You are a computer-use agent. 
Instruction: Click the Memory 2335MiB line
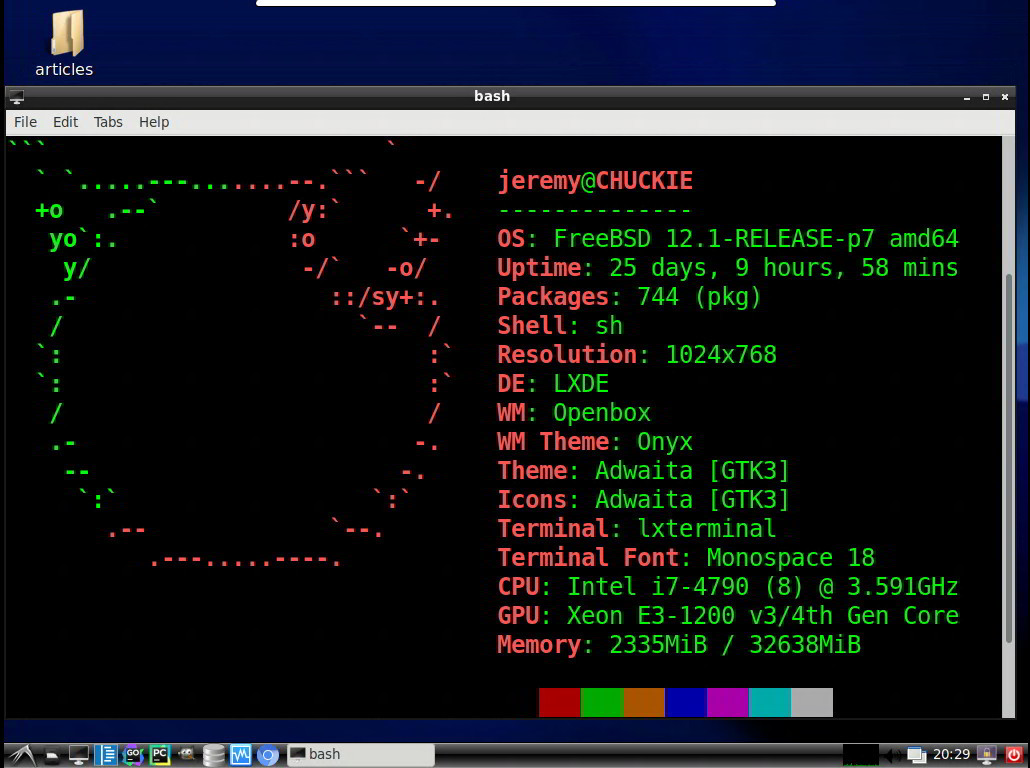click(679, 645)
